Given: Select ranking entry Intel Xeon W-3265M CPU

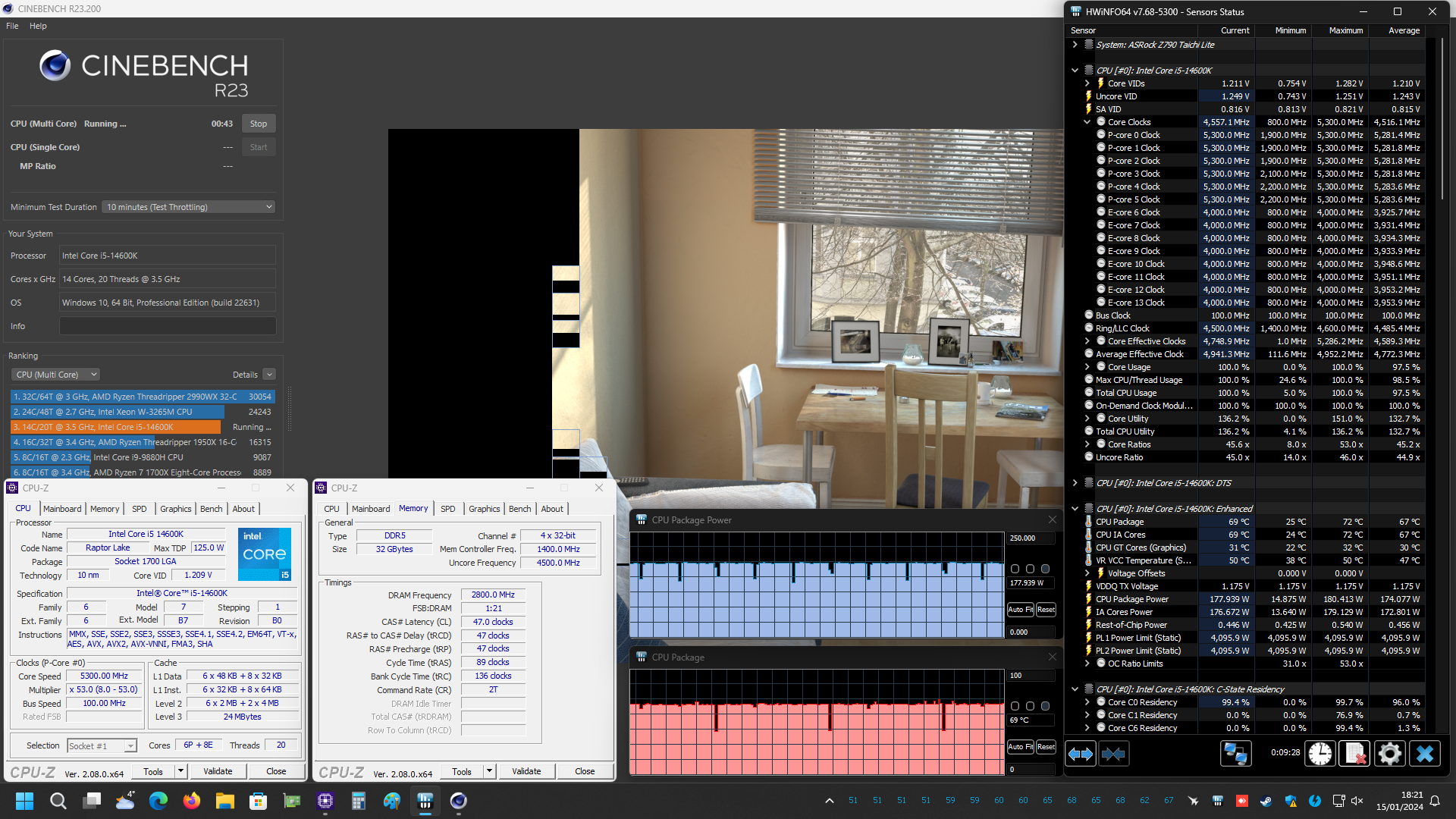Looking at the screenshot, I should point(143,412).
